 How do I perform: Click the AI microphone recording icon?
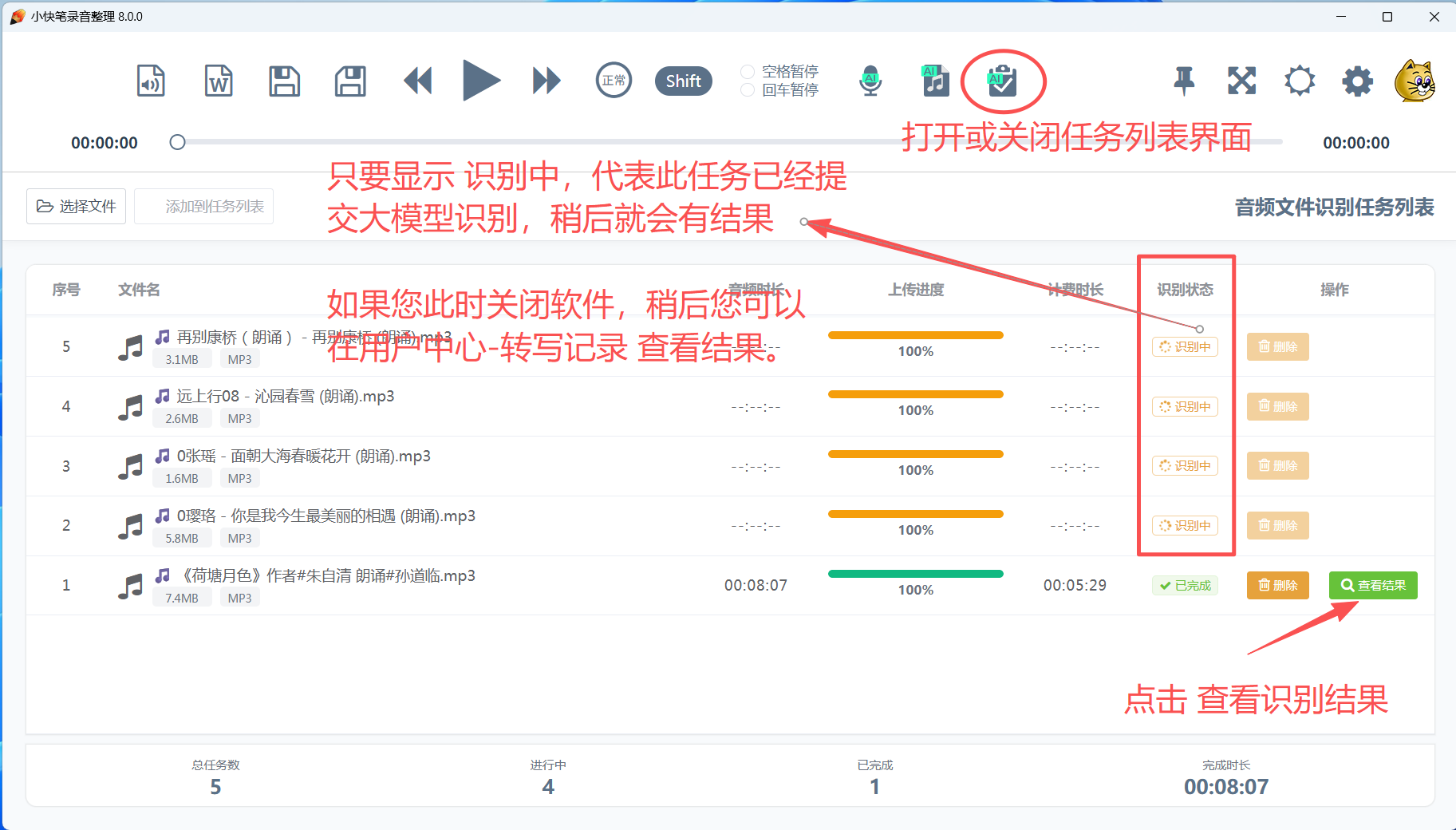tap(870, 81)
